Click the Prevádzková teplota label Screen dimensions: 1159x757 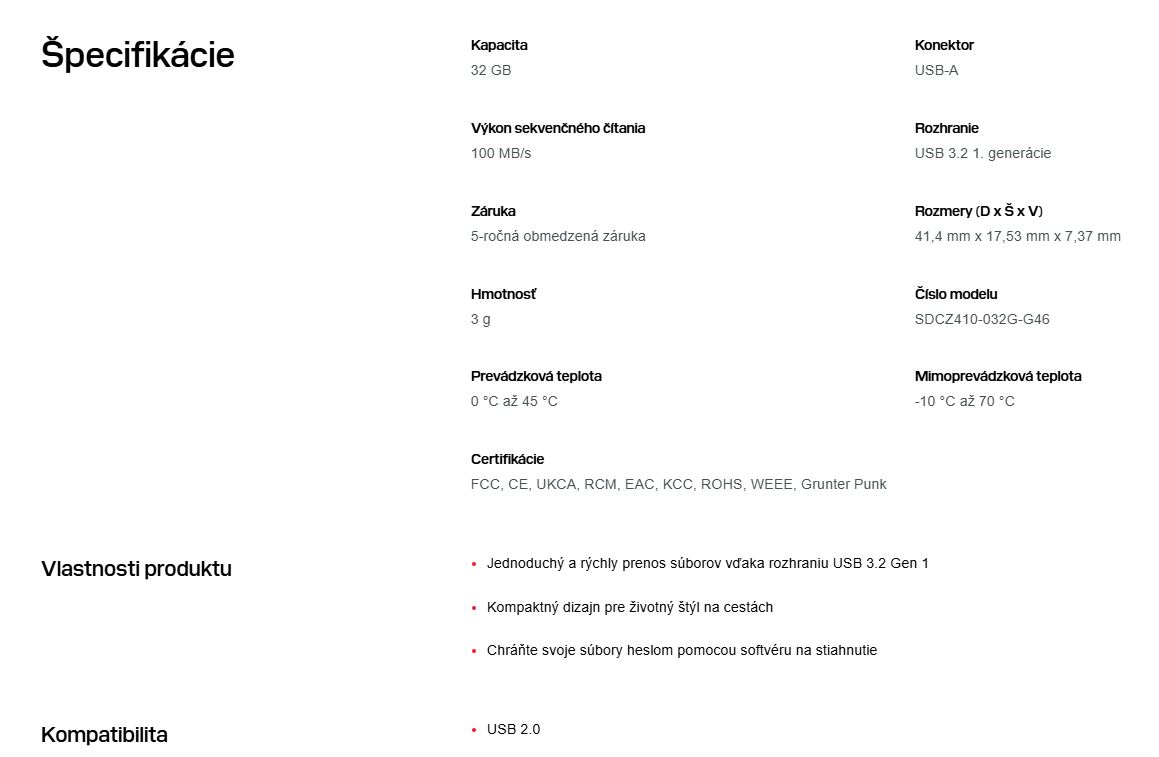coord(536,376)
